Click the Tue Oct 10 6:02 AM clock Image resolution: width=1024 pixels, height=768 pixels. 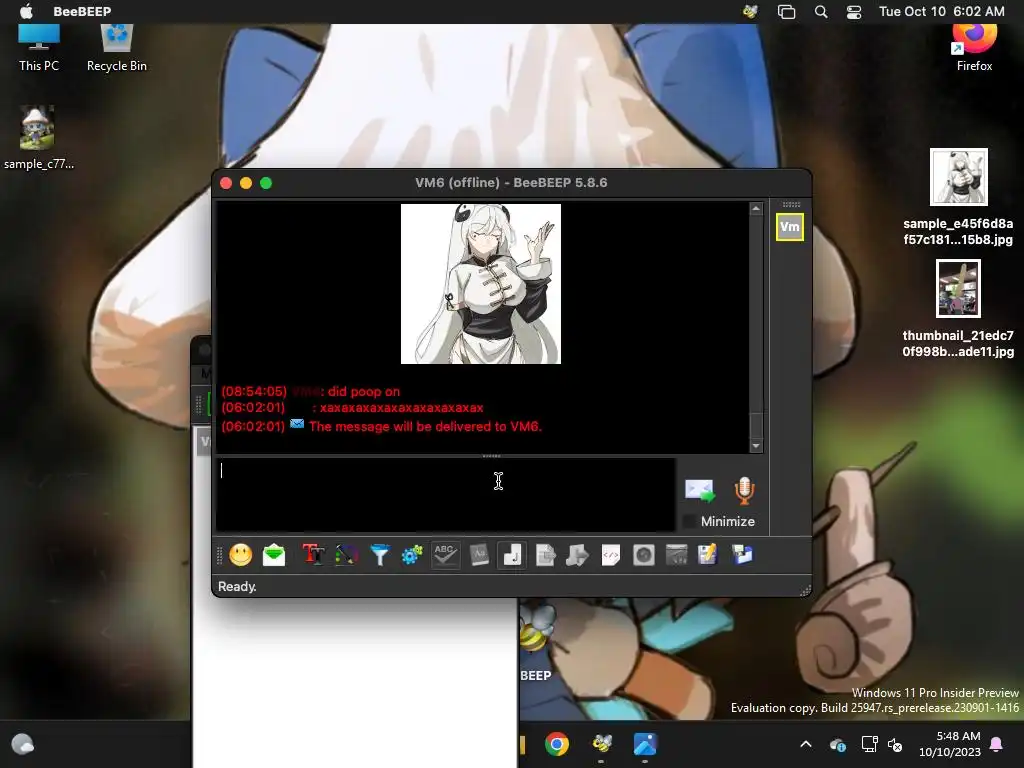tap(941, 11)
